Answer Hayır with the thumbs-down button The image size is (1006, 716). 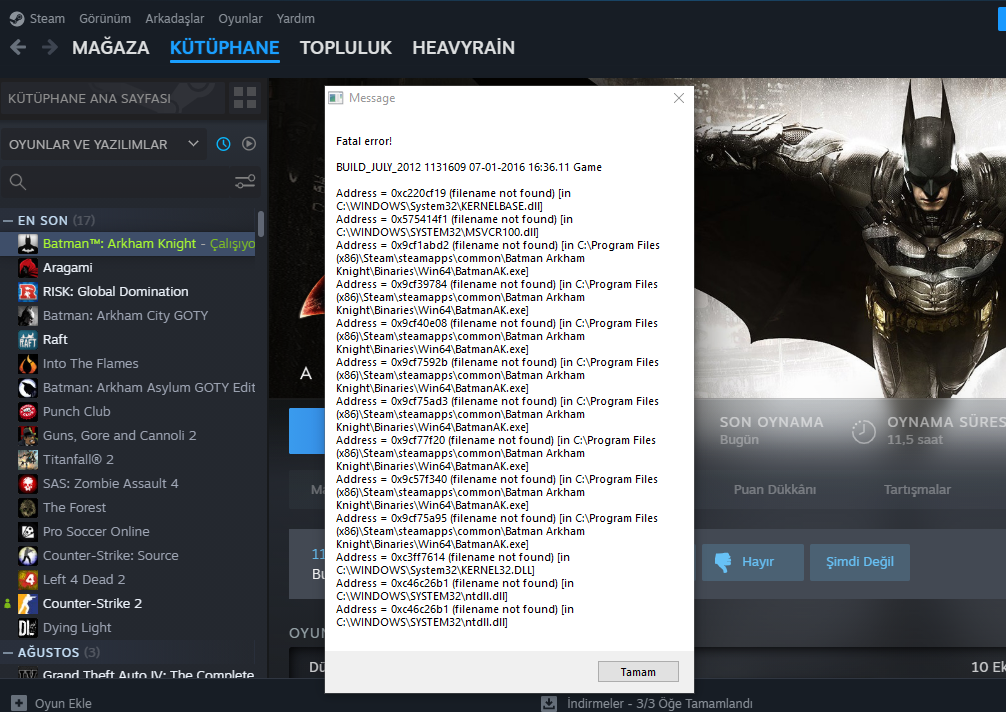pyautogui.click(x=753, y=562)
